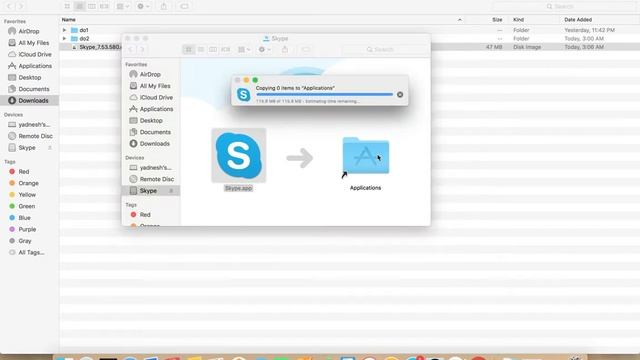Select Downloads in the back window sidebar

pyautogui.click(x=29, y=100)
